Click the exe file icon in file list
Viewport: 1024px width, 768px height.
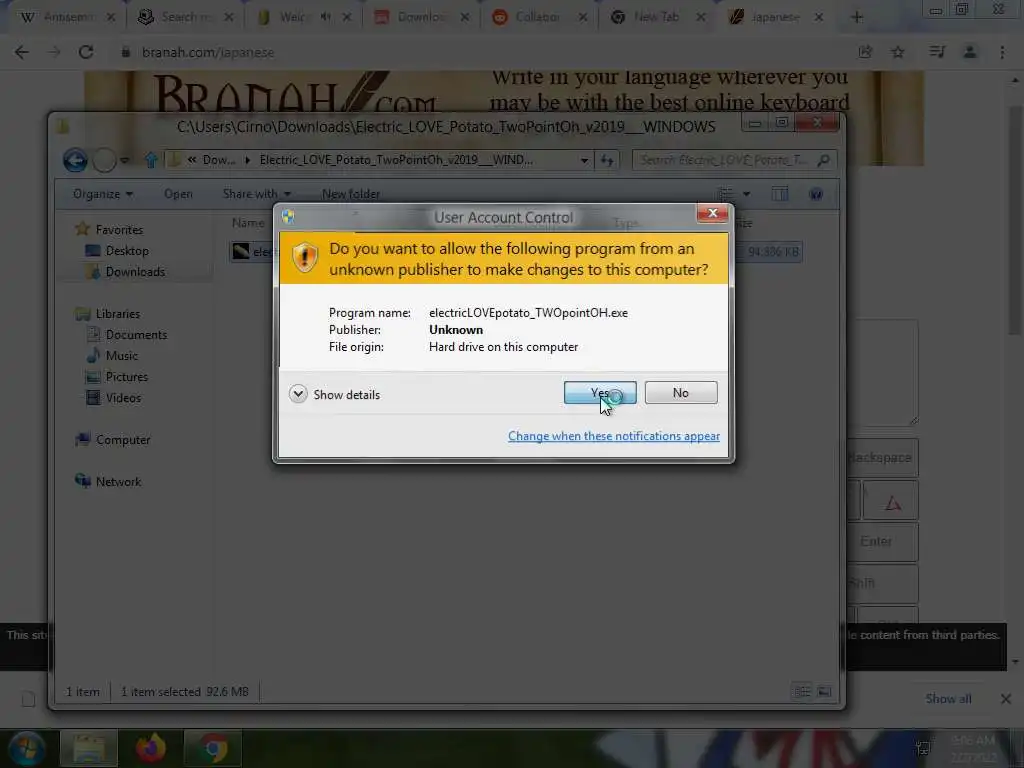pyautogui.click(x=241, y=251)
